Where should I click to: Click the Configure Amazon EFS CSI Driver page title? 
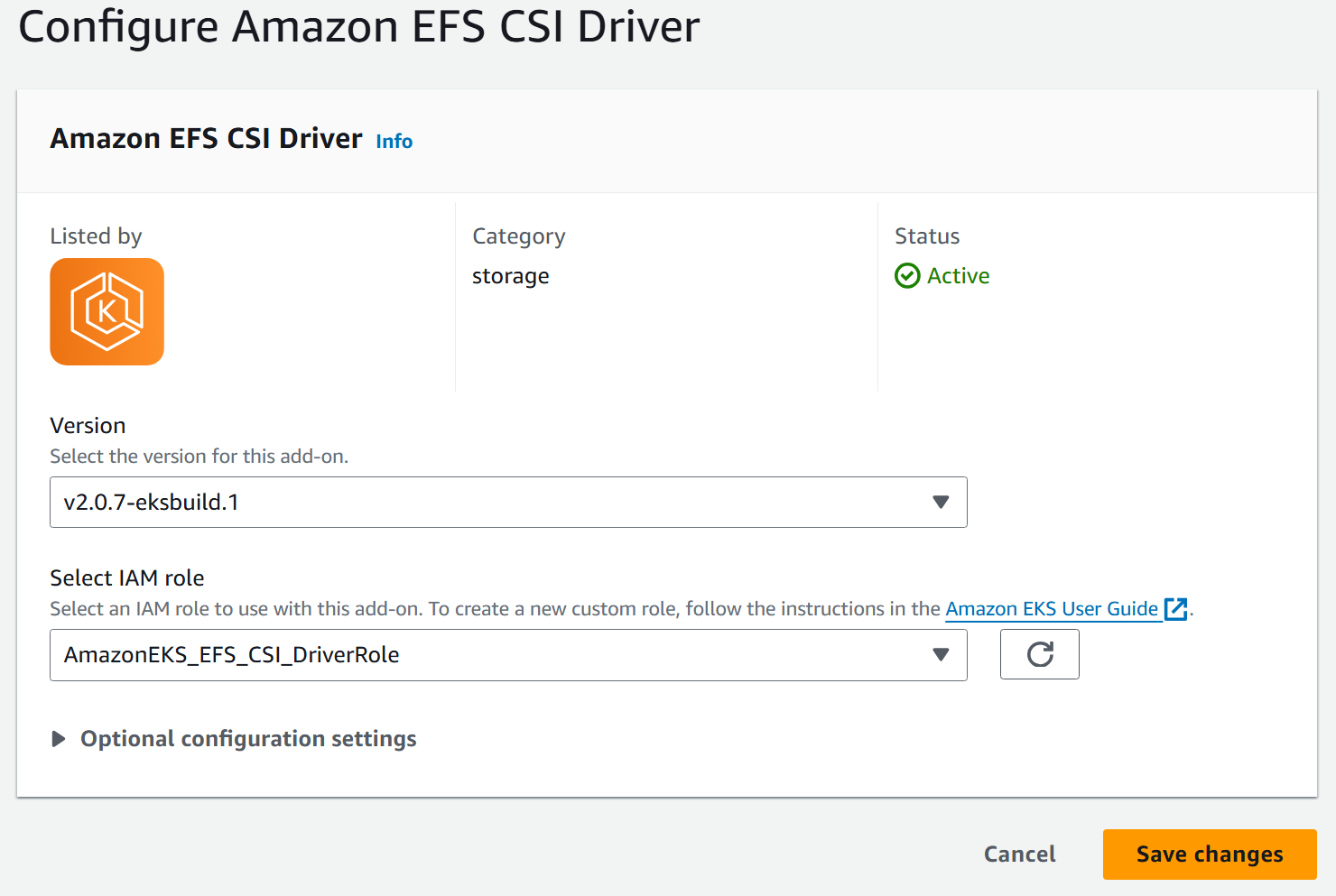pos(358,27)
